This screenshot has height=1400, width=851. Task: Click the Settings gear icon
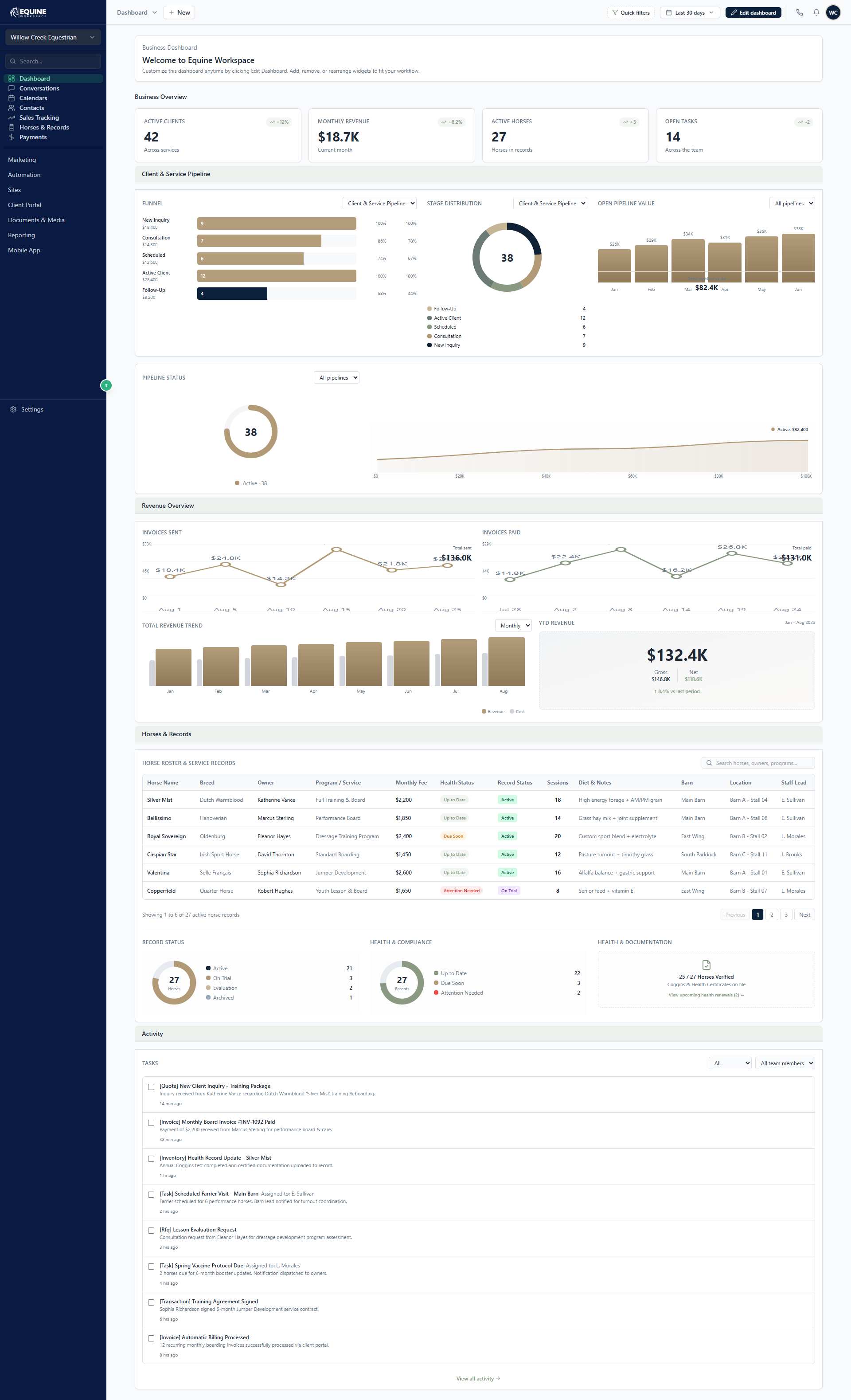[x=13, y=409]
